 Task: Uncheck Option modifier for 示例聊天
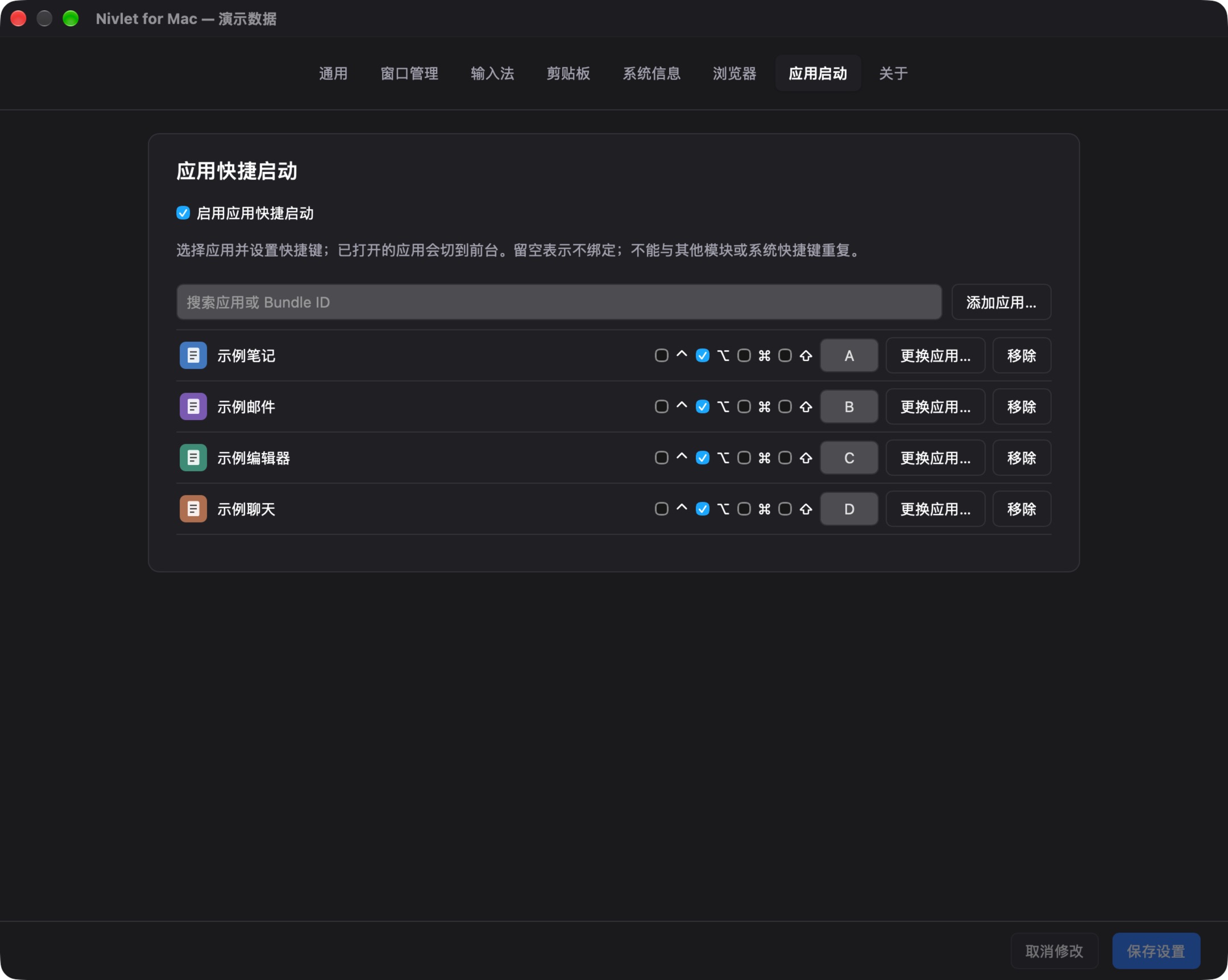702,509
